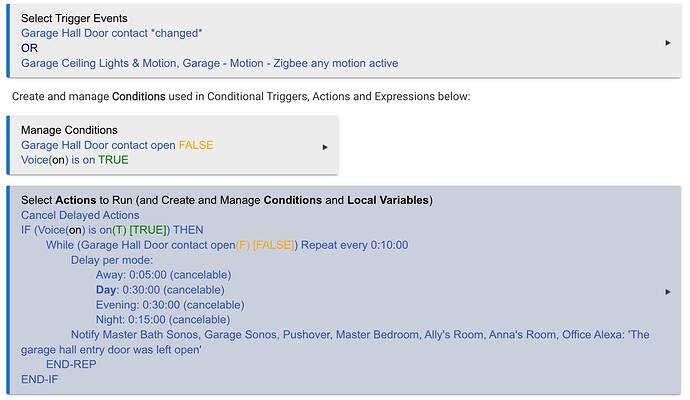
Task: Click Garage Hall Door contact *changed* trigger
Action: tap(112, 33)
